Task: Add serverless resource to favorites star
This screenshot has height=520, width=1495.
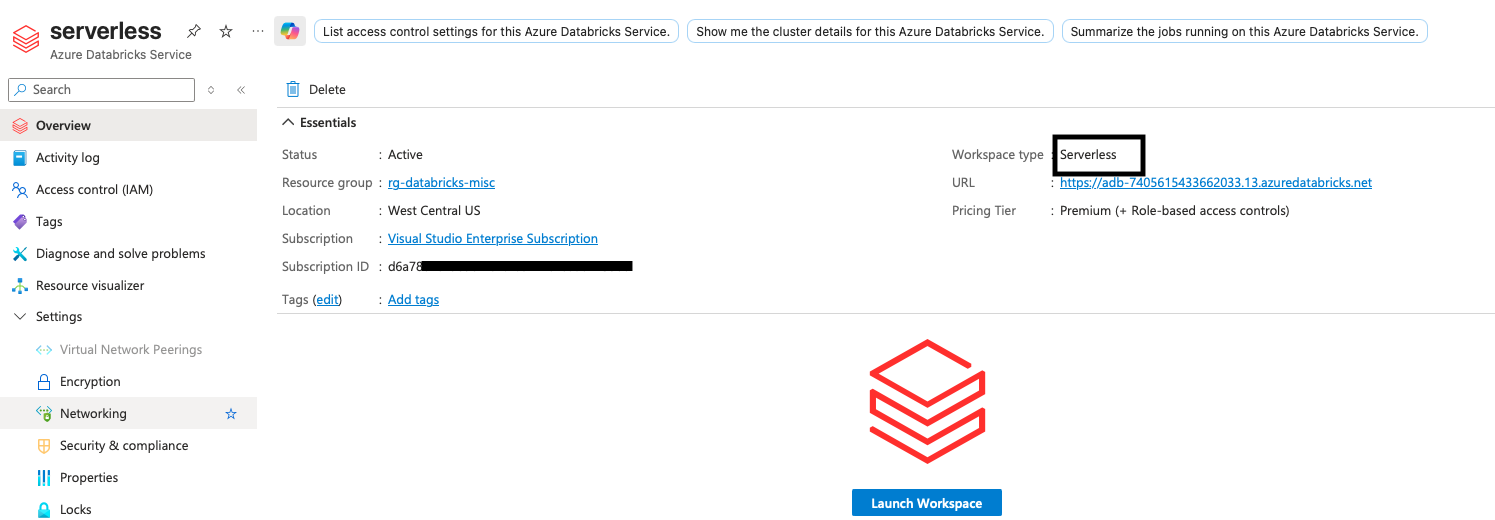Action: click(226, 31)
